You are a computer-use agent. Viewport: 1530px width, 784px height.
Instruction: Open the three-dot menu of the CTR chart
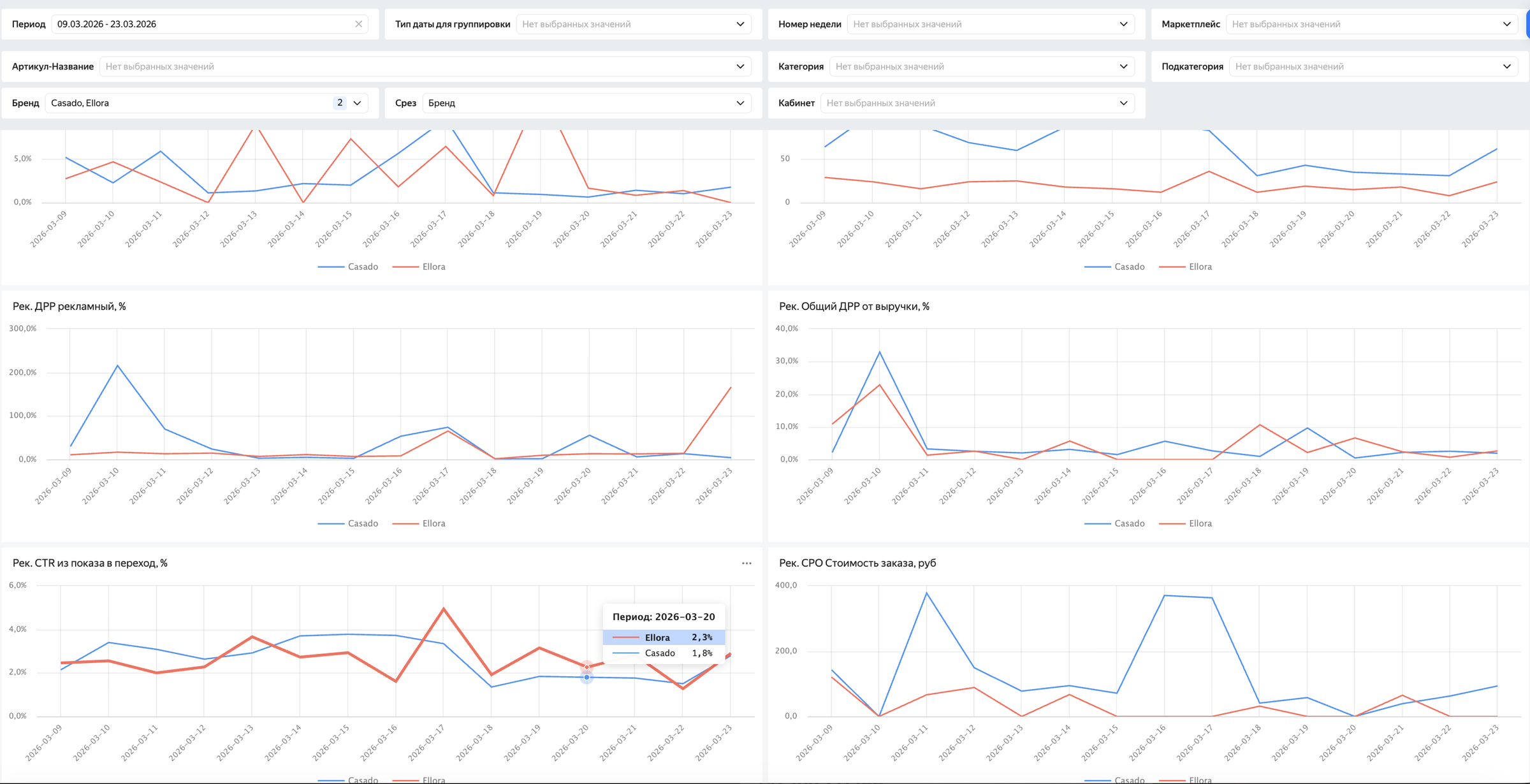pos(747,563)
